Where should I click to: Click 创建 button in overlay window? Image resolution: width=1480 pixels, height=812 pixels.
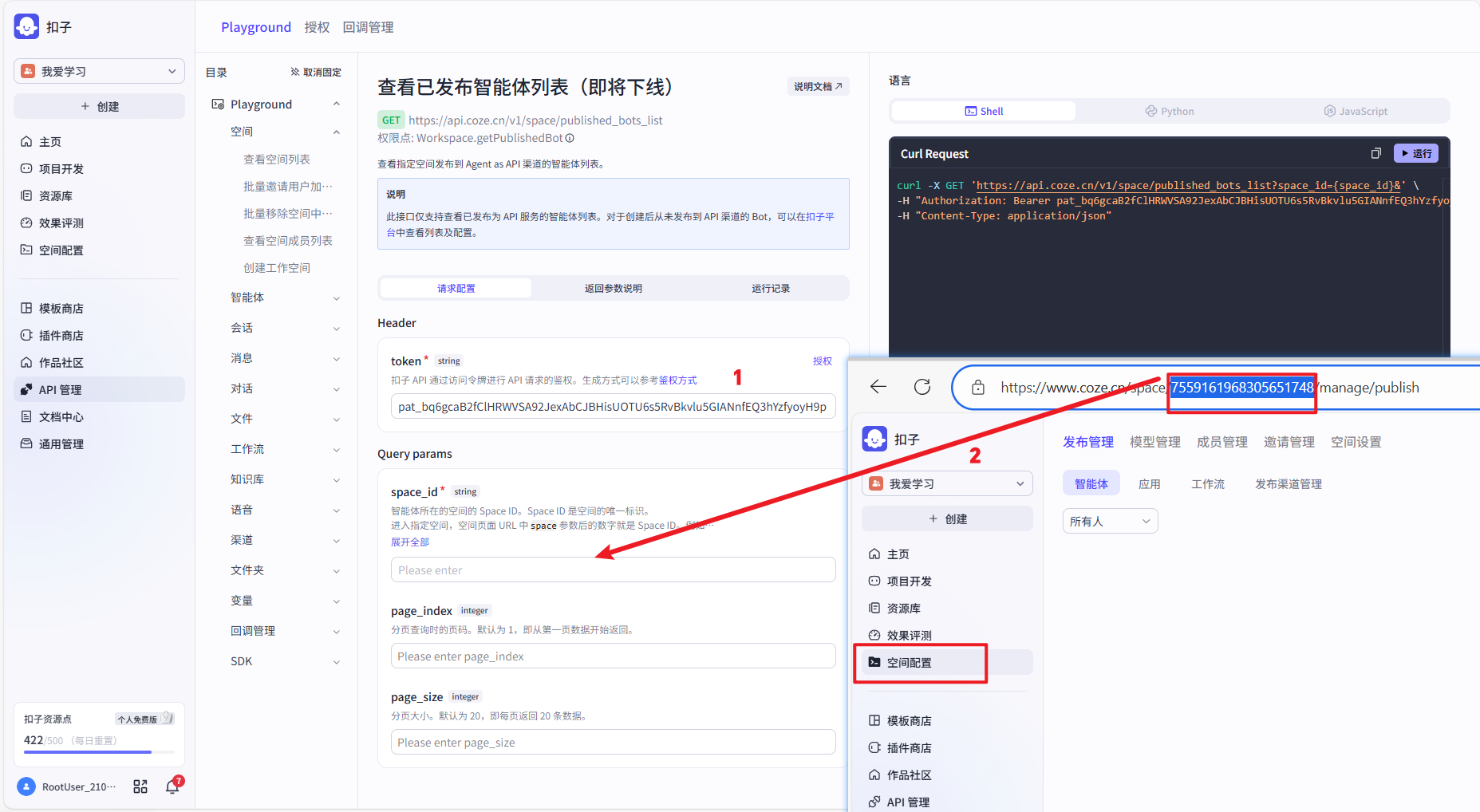click(x=947, y=518)
